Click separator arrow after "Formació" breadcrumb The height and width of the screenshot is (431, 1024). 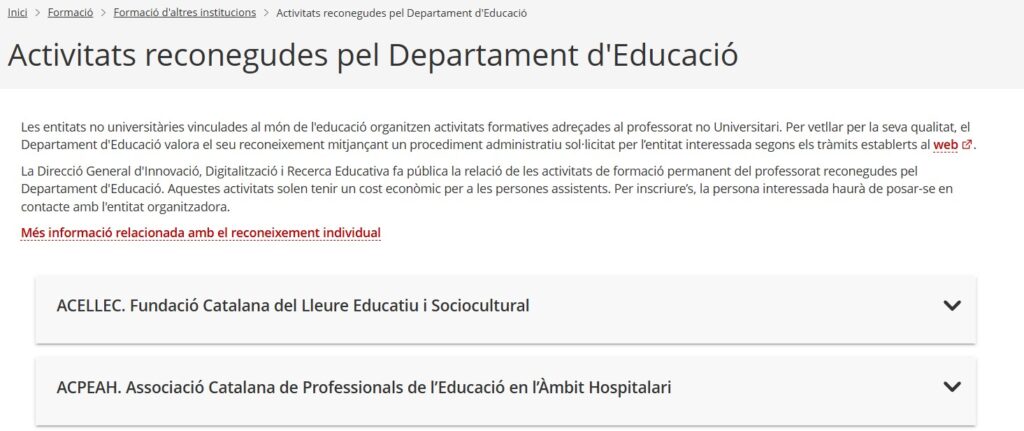pos(103,13)
